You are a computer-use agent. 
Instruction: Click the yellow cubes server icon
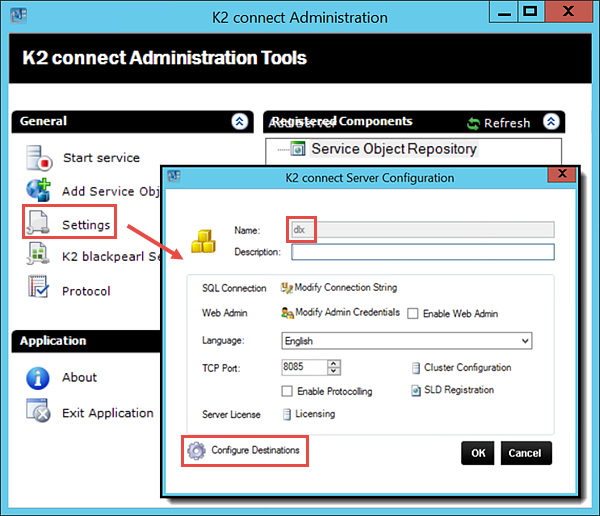point(203,241)
